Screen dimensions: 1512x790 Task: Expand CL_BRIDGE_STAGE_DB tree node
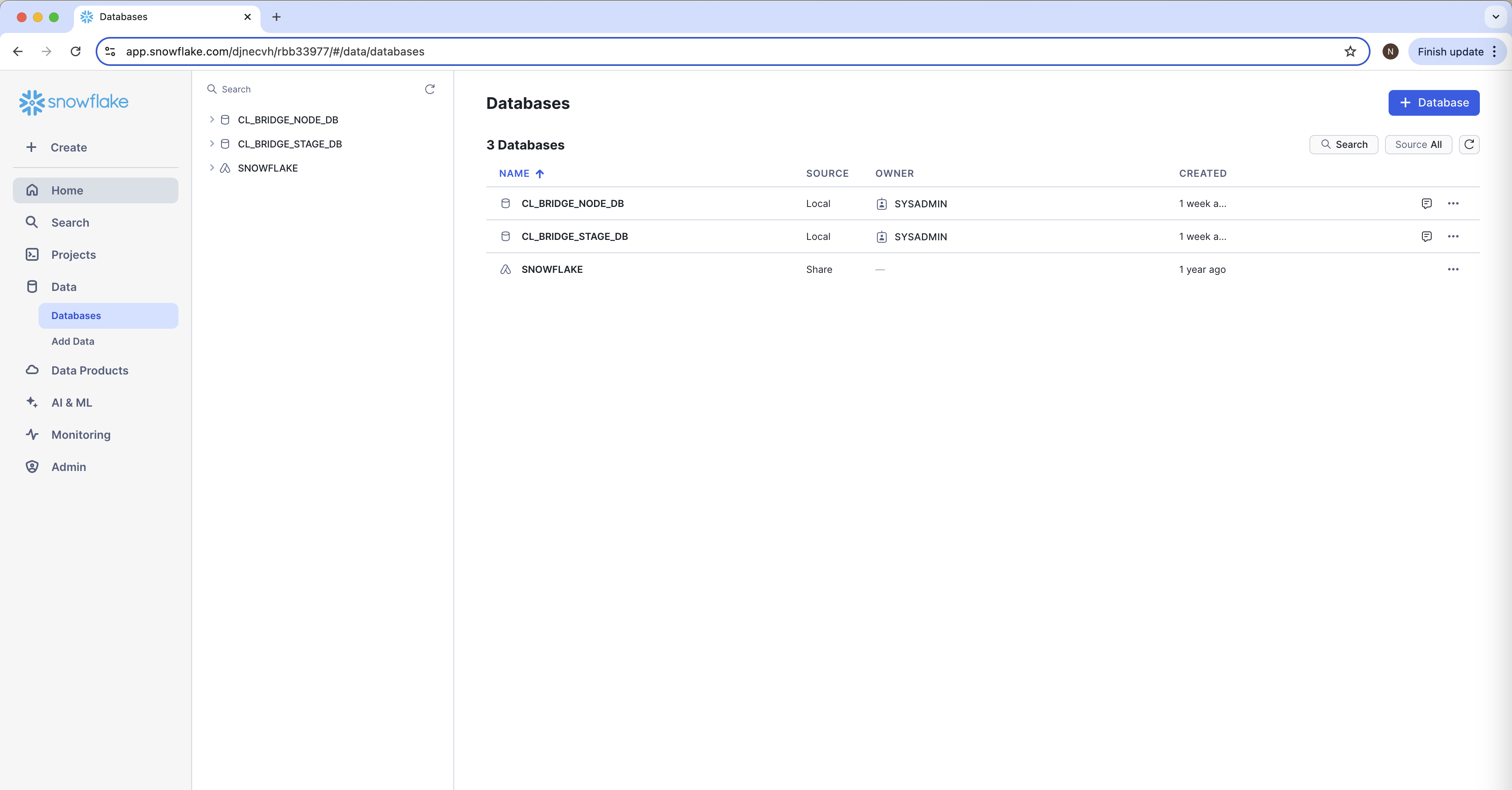[212, 144]
